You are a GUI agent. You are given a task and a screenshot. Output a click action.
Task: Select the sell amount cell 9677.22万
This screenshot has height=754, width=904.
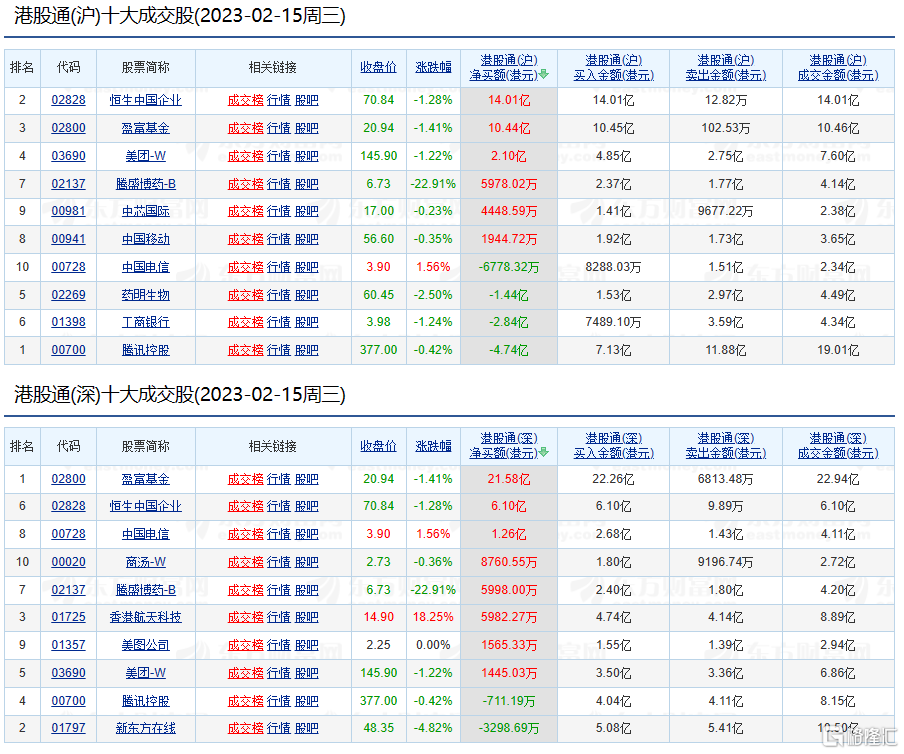coord(725,211)
